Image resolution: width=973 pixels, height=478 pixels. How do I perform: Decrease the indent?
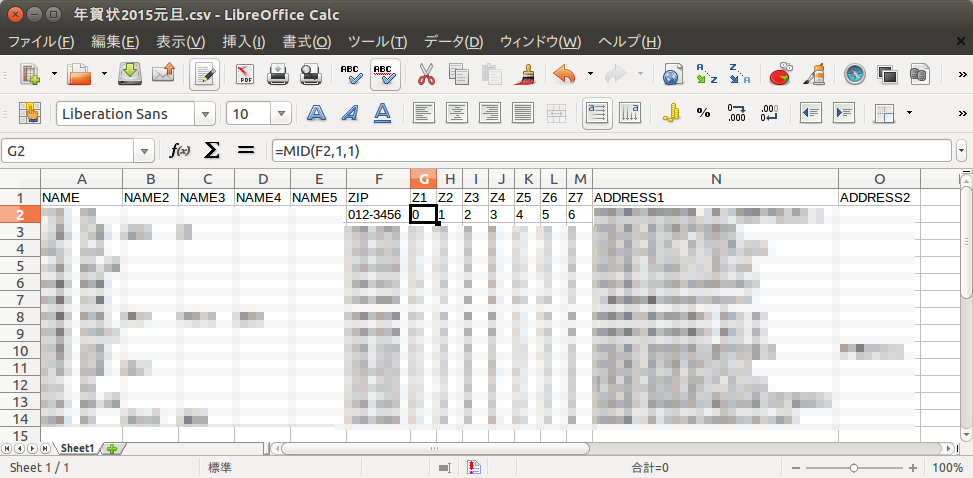click(x=810, y=113)
